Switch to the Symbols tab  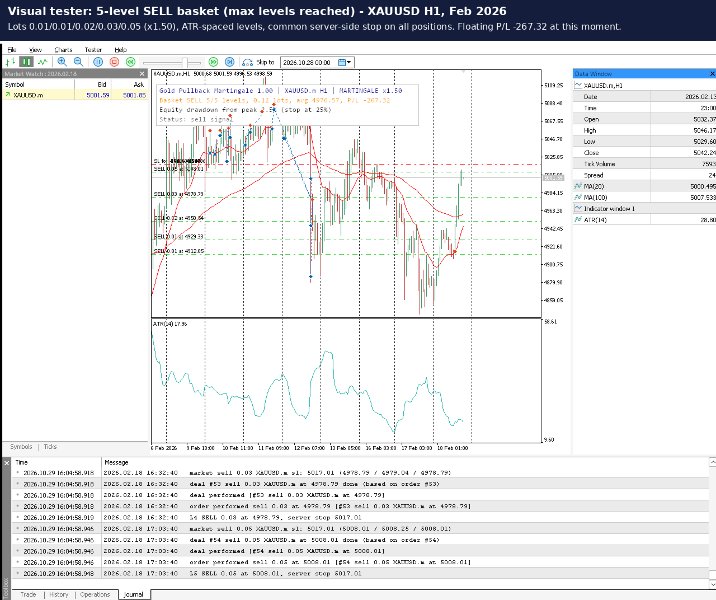[x=21, y=447]
